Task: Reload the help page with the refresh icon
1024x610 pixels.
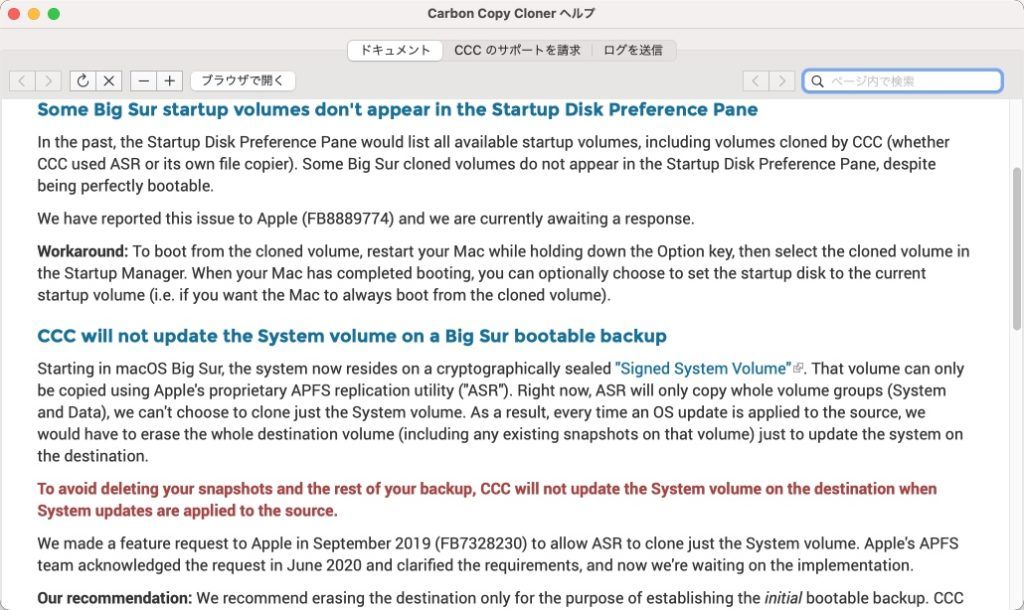Action: click(x=84, y=81)
